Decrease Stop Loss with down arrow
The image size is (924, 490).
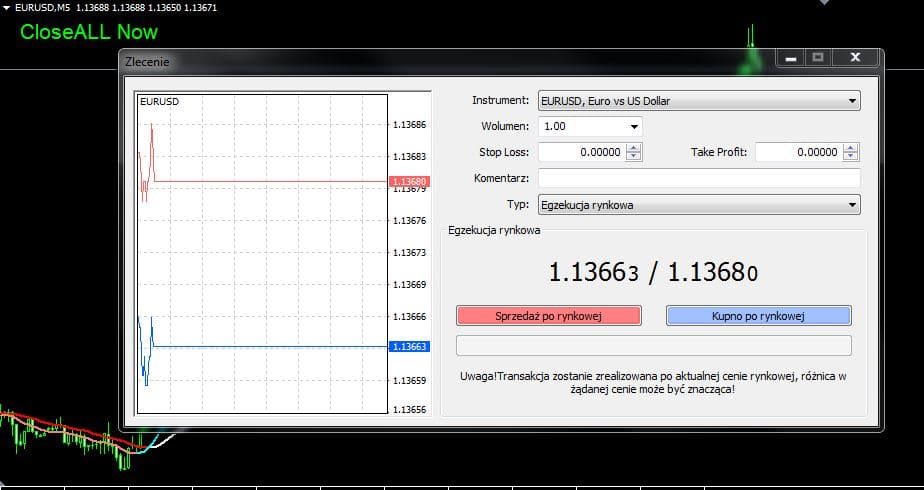coord(634,157)
